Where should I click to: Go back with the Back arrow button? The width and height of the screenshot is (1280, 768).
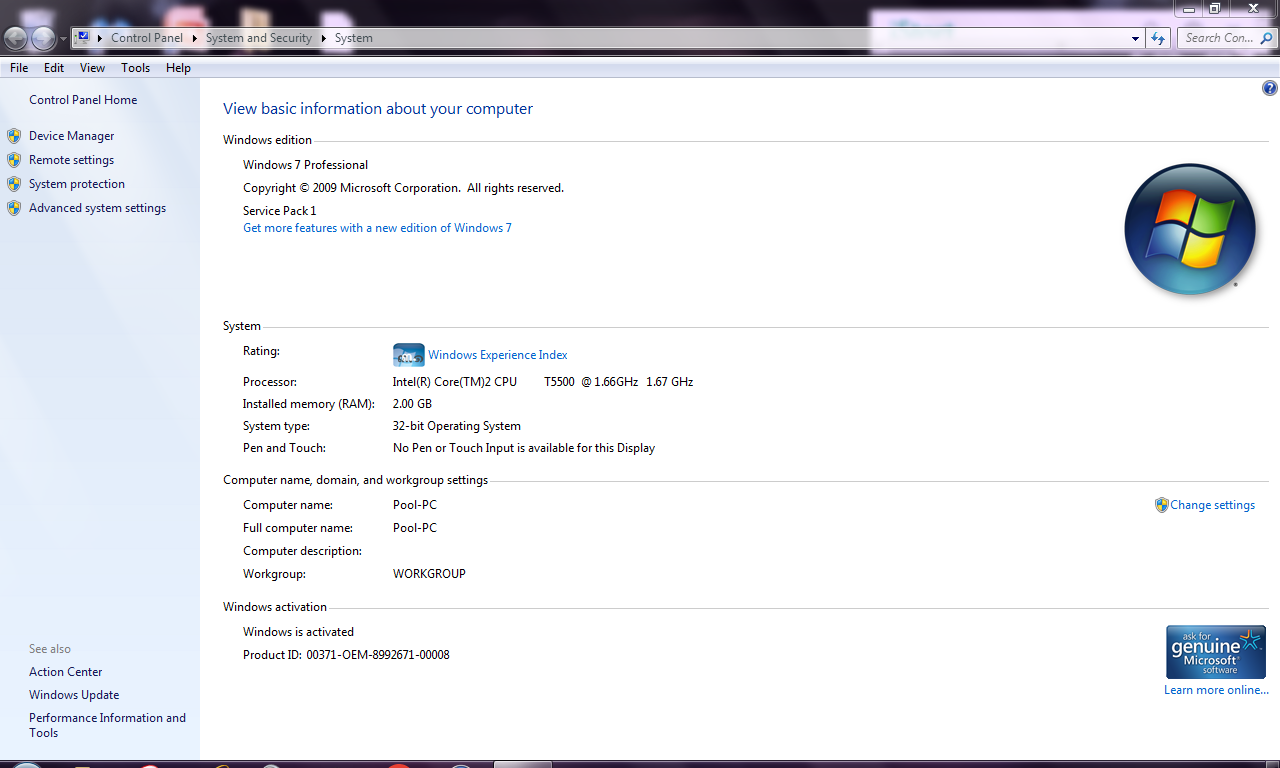[16, 38]
